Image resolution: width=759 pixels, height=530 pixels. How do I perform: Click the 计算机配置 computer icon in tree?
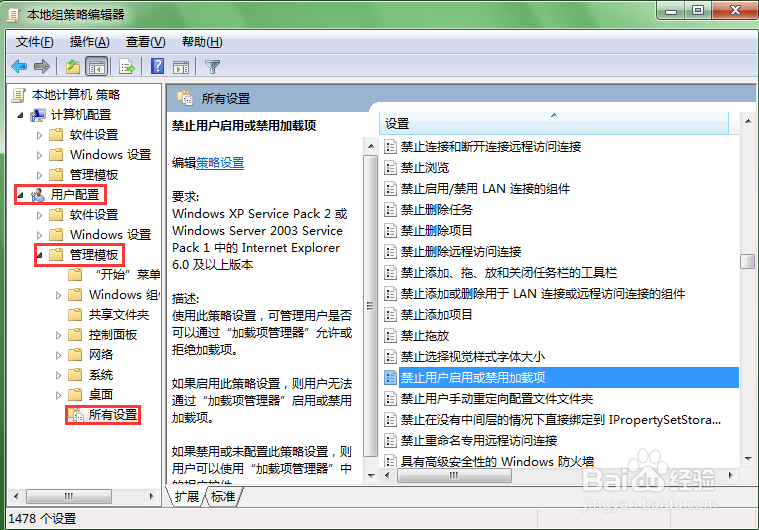point(38,115)
